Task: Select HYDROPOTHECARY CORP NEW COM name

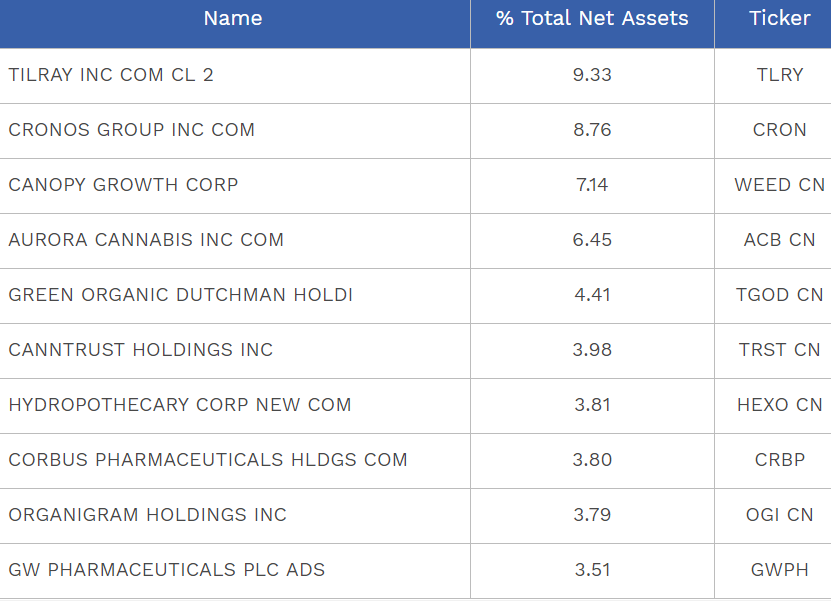Action: (x=180, y=405)
